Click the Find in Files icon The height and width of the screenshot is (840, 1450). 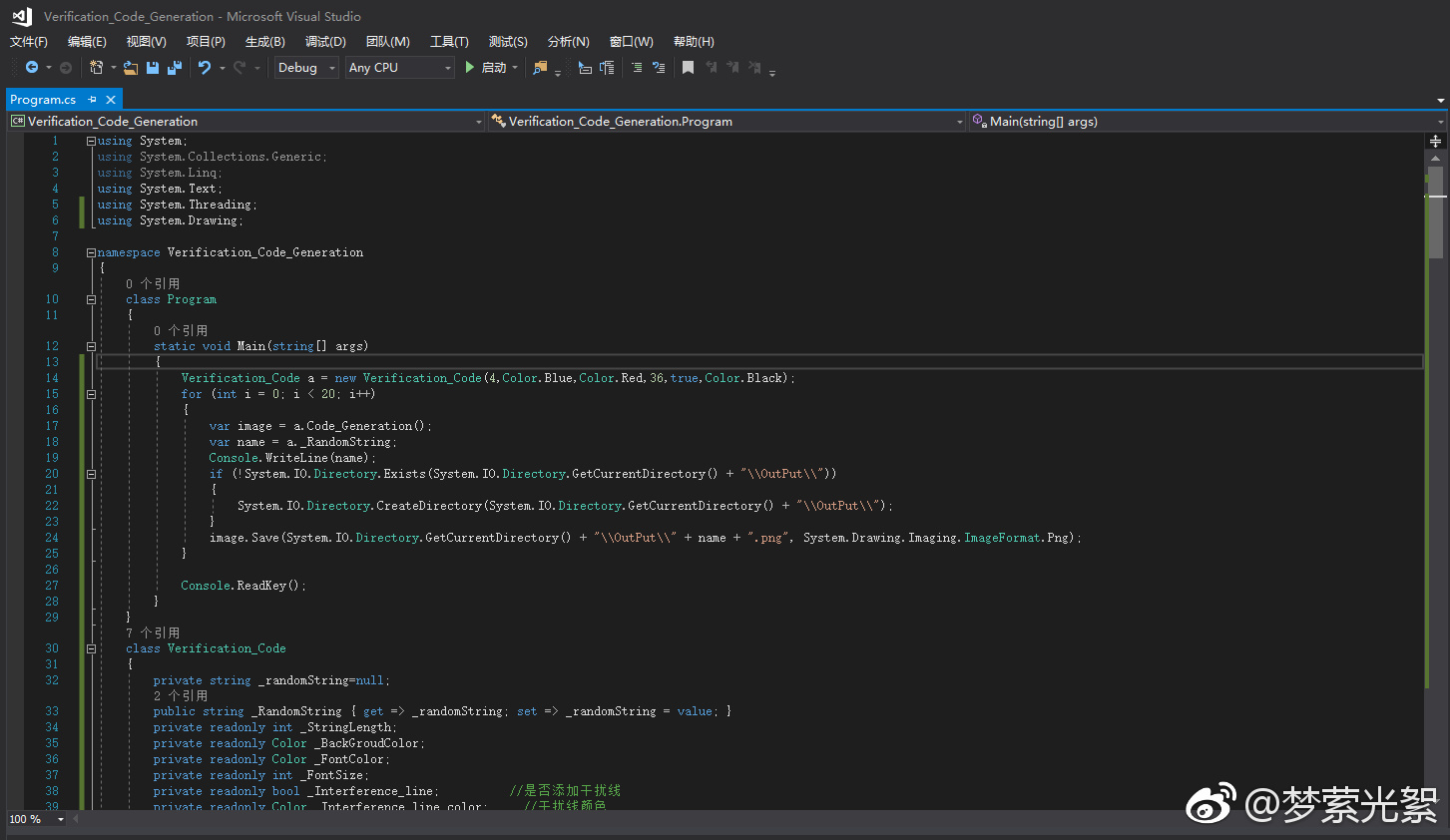pyautogui.click(x=540, y=68)
